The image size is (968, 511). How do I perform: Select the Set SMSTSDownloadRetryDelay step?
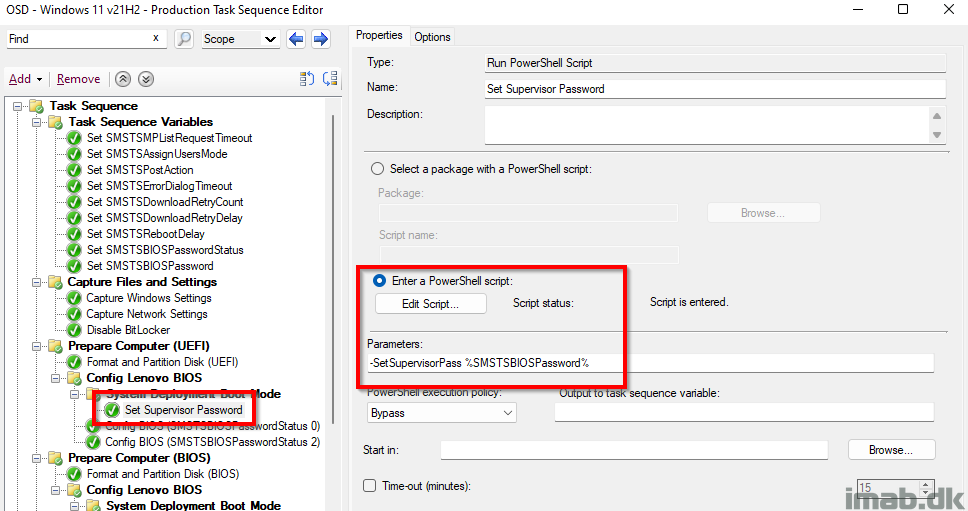[x=164, y=218]
